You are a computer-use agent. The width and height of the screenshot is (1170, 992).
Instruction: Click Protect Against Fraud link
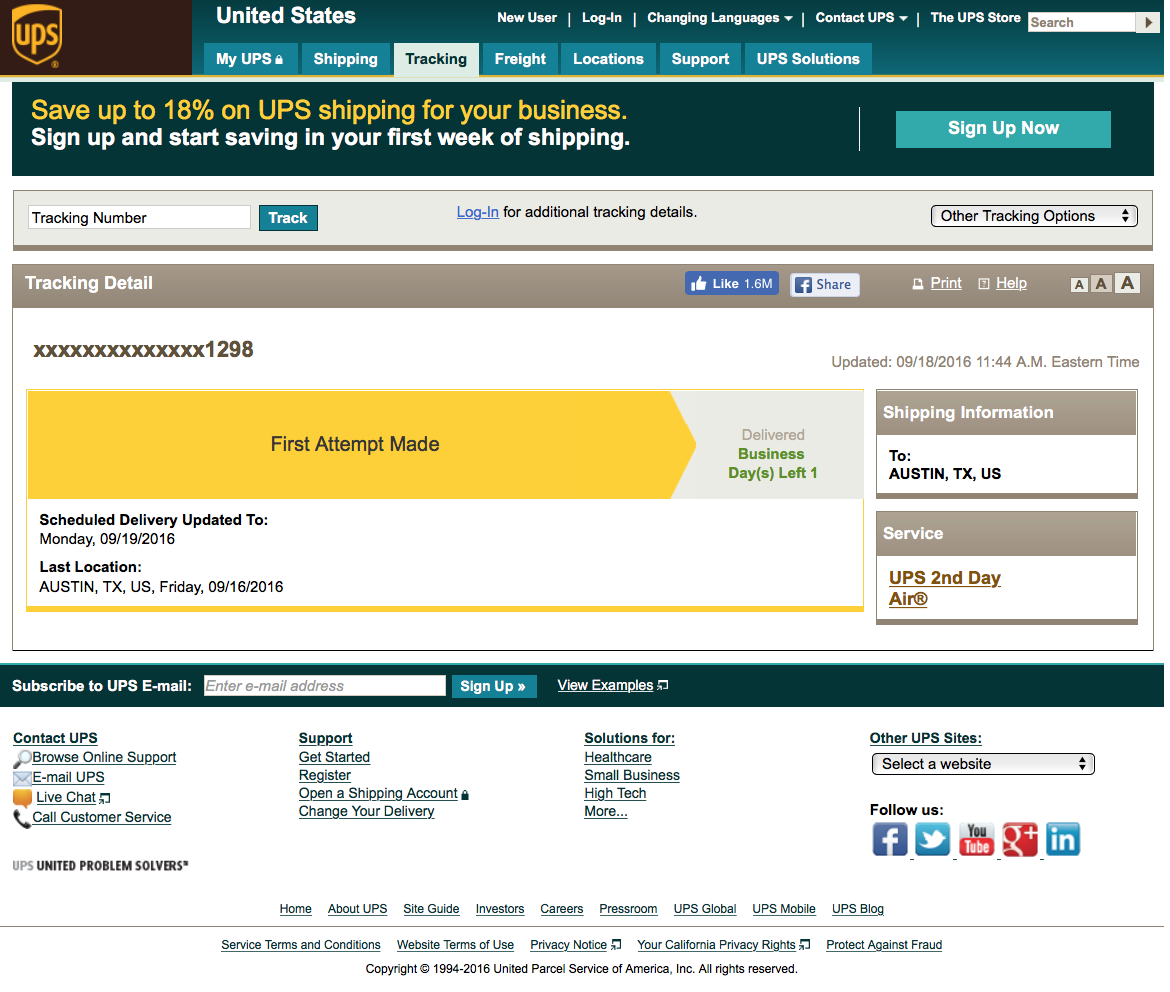(x=883, y=945)
